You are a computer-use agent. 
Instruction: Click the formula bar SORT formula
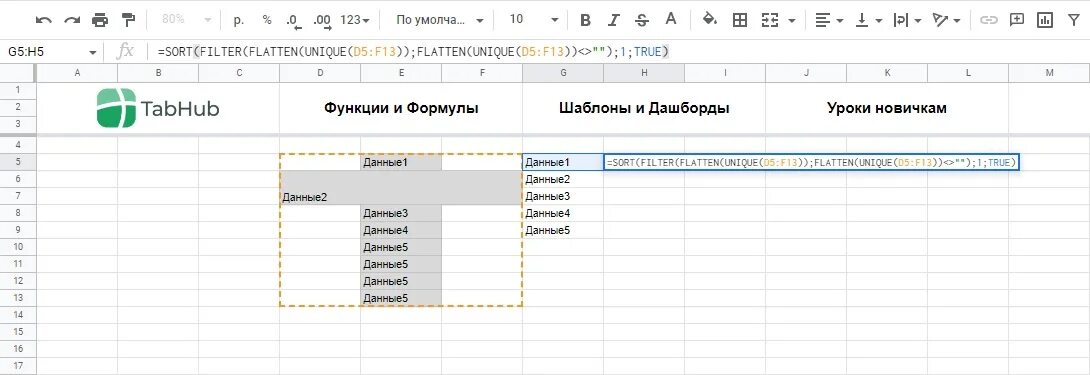(413, 51)
